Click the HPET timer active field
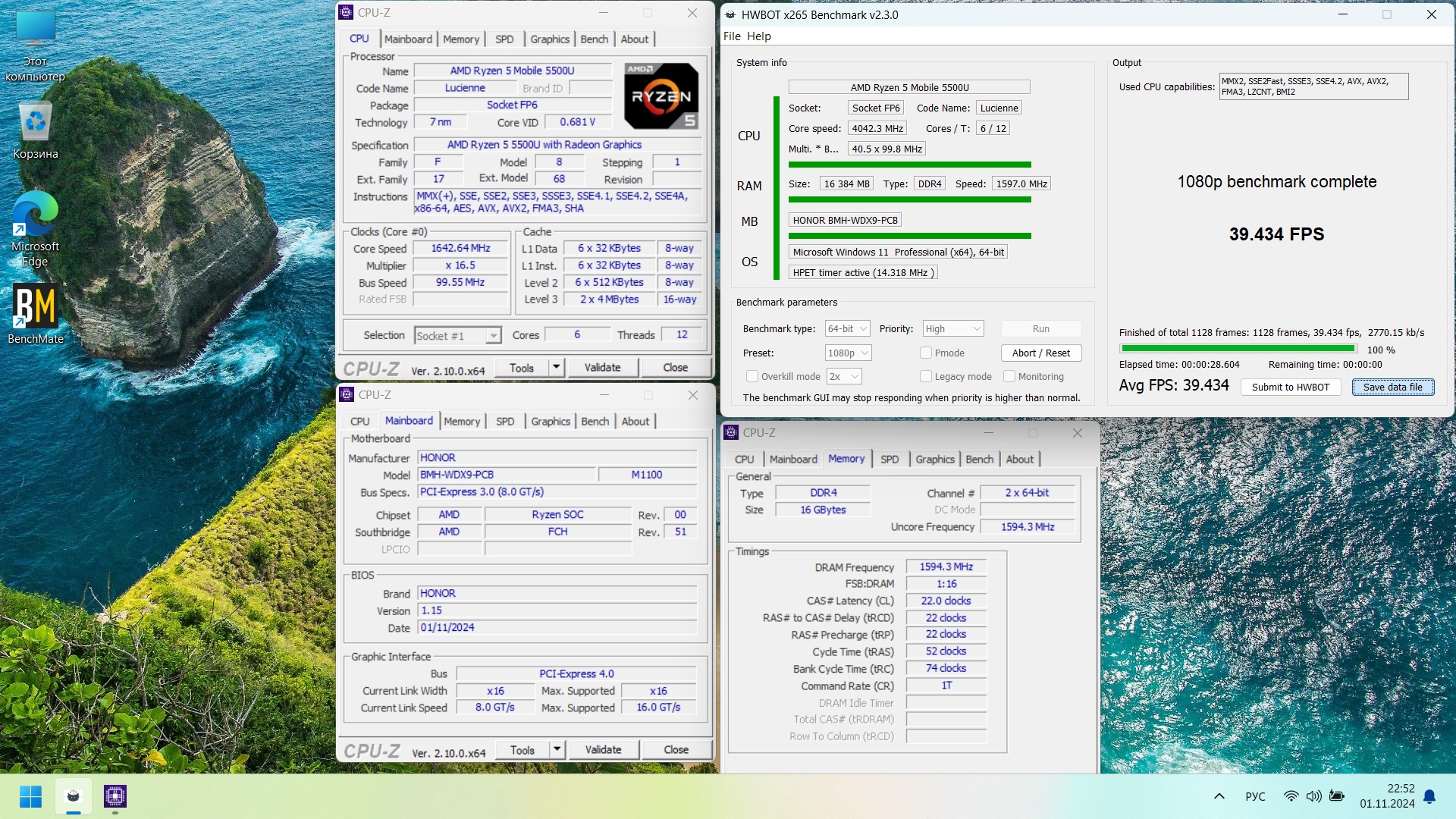Image resolution: width=1456 pixels, height=819 pixels. tap(863, 272)
